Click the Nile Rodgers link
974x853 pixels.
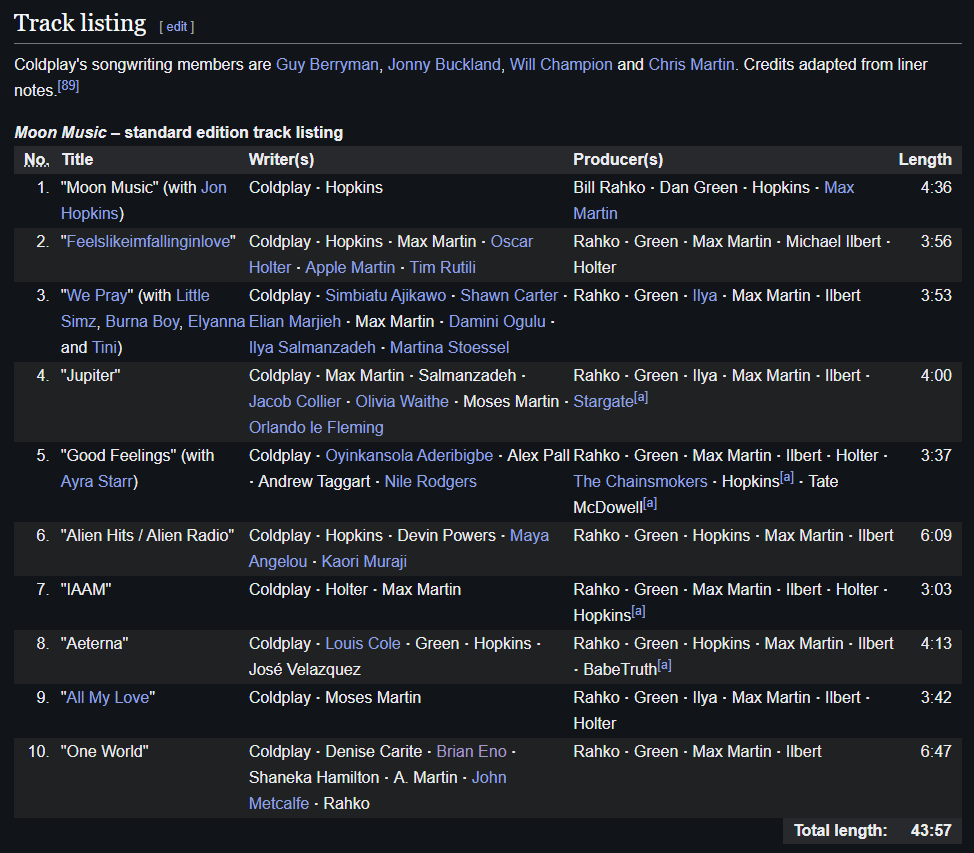tap(430, 482)
